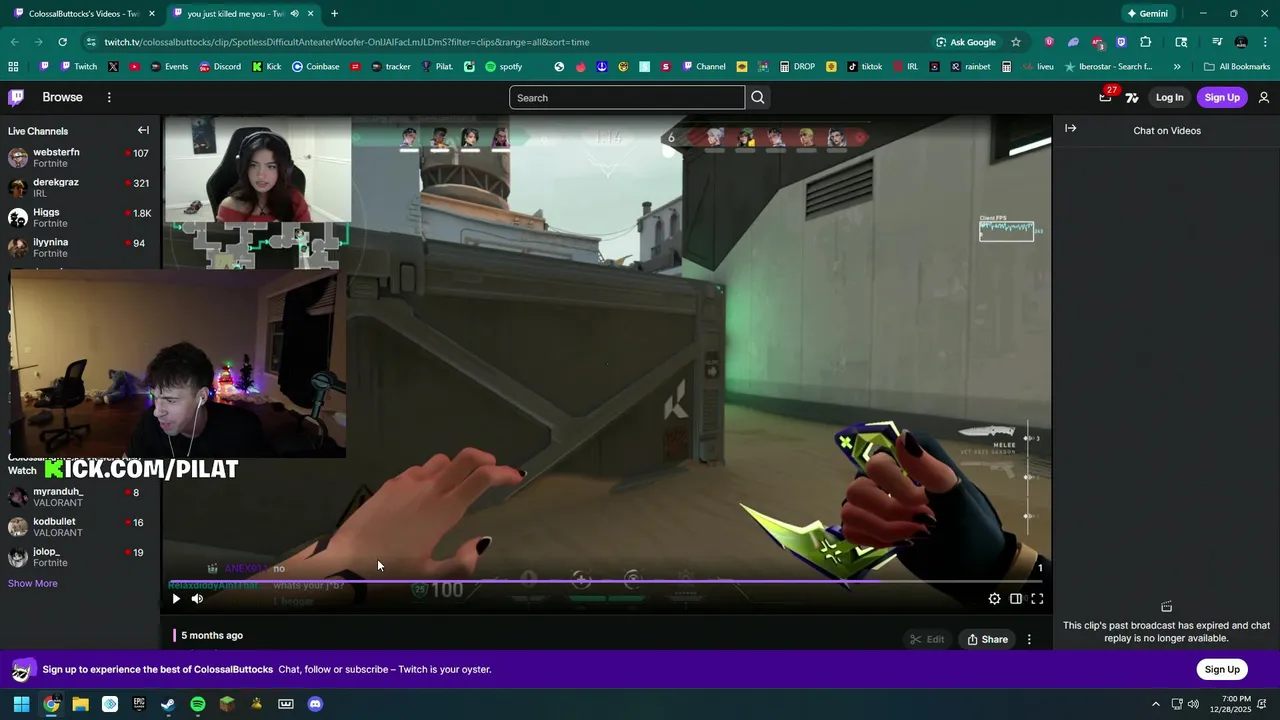Open Higgs Fortnite channel
This screenshot has height=720, width=1280.
[78, 217]
